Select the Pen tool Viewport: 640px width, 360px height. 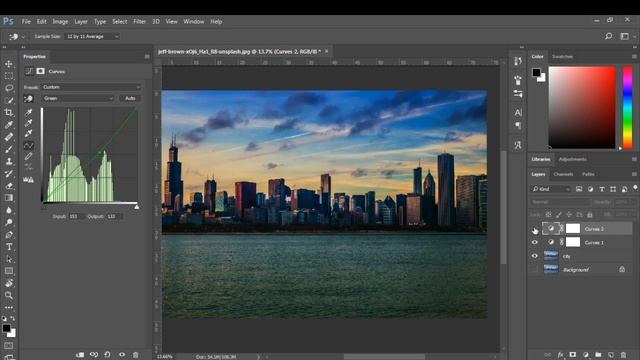pyautogui.click(x=9, y=235)
